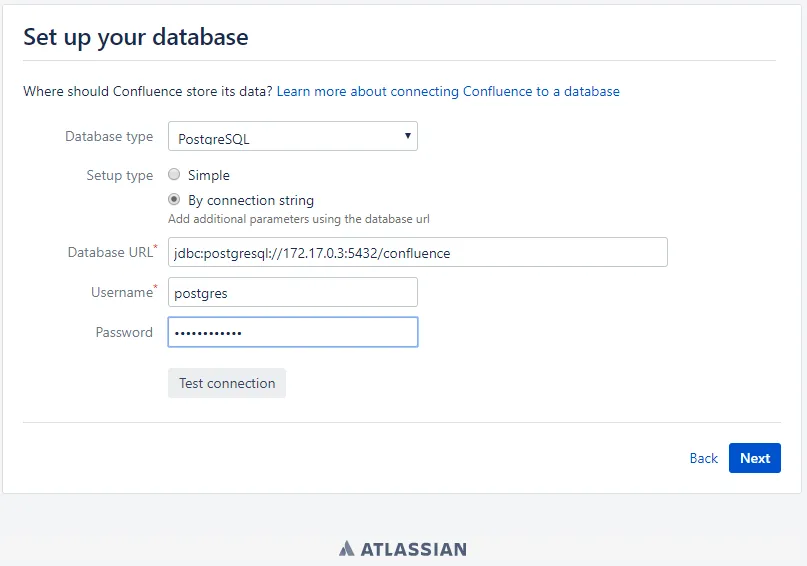Click the 'Setup type' label

(x=119, y=175)
